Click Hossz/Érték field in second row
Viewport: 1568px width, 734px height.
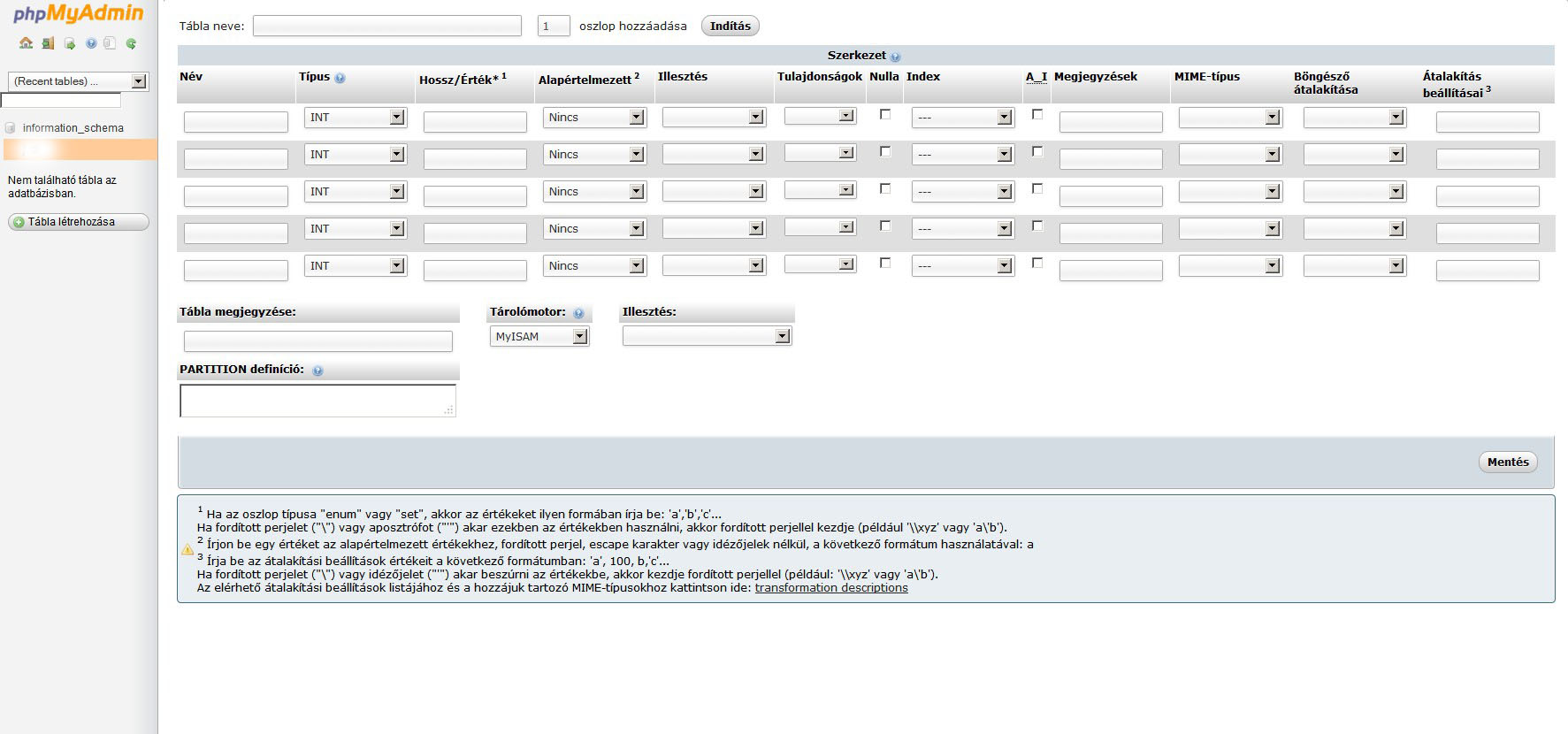475,158
